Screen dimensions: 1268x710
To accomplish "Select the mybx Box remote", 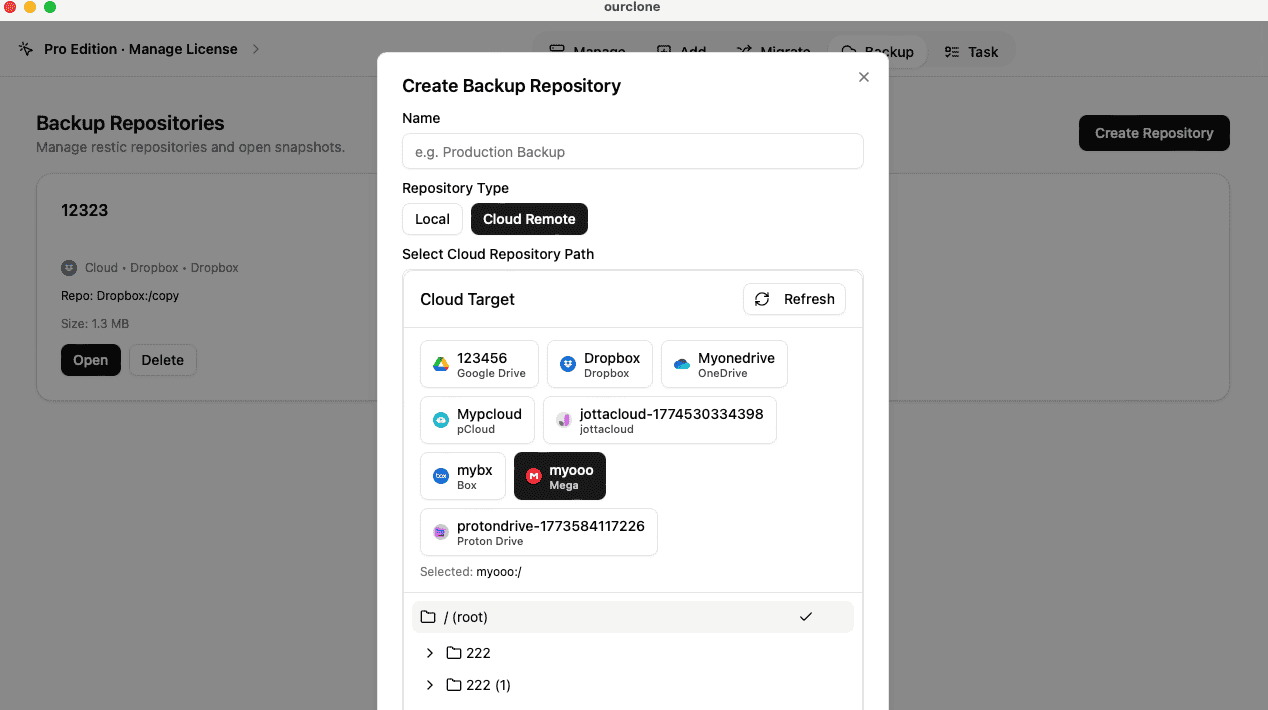I will [x=462, y=476].
